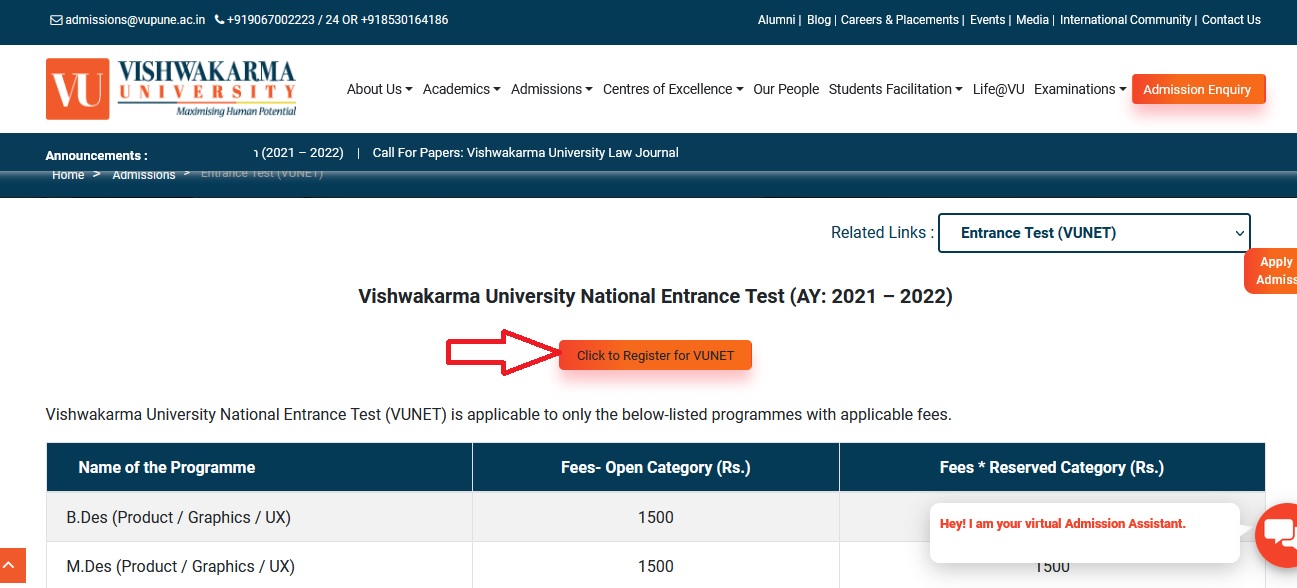Click the scroll-to-top arrow button
The image size is (1297, 588).
tap(12, 567)
